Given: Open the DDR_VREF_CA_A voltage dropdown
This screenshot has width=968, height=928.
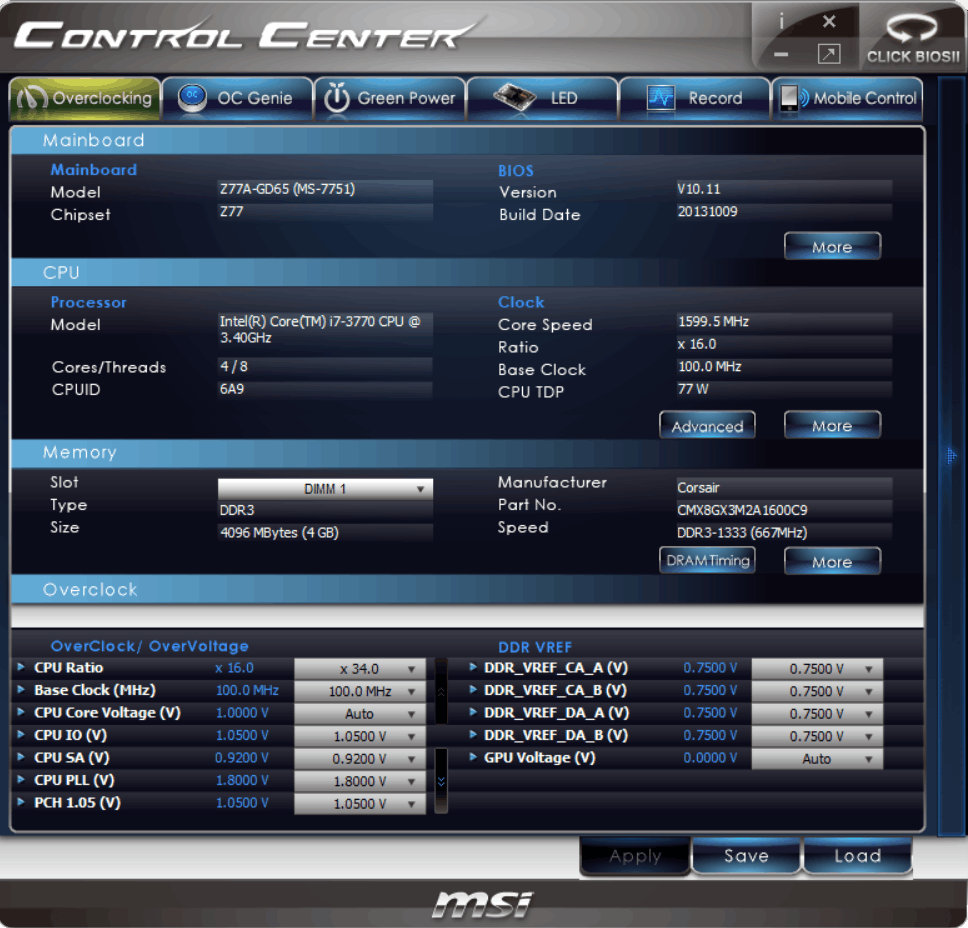Looking at the screenshot, I should coord(817,669).
